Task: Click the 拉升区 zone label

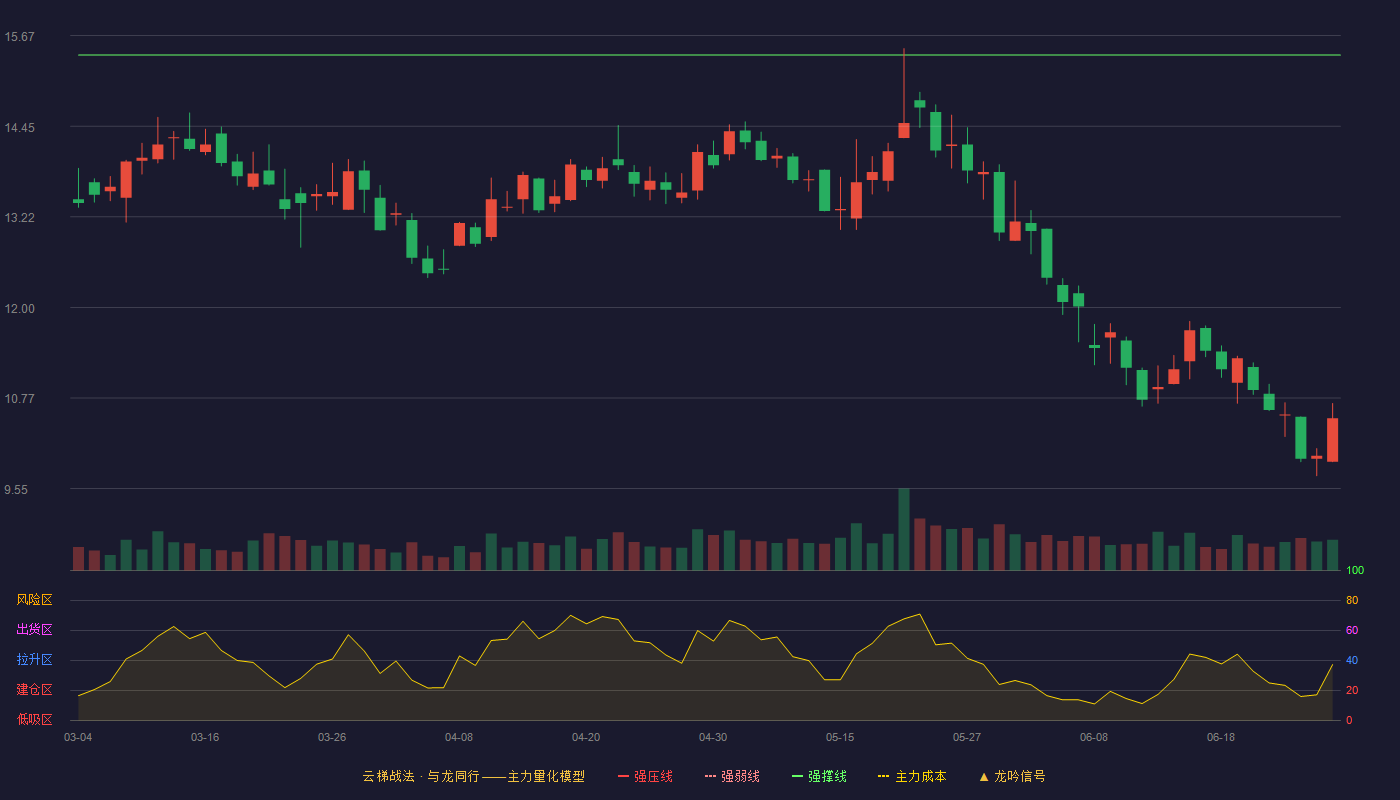Action: 34,660
